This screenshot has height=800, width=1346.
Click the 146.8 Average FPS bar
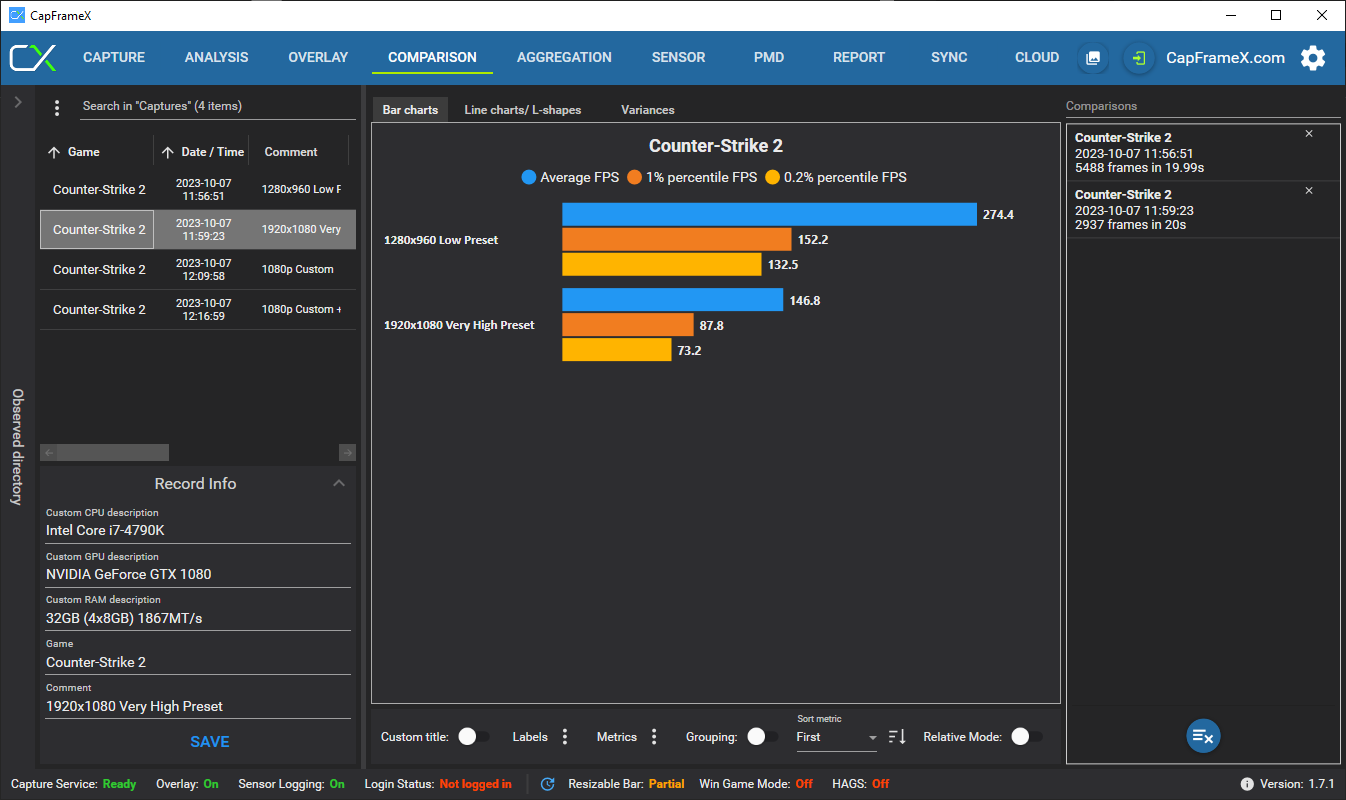(x=672, y=300)
